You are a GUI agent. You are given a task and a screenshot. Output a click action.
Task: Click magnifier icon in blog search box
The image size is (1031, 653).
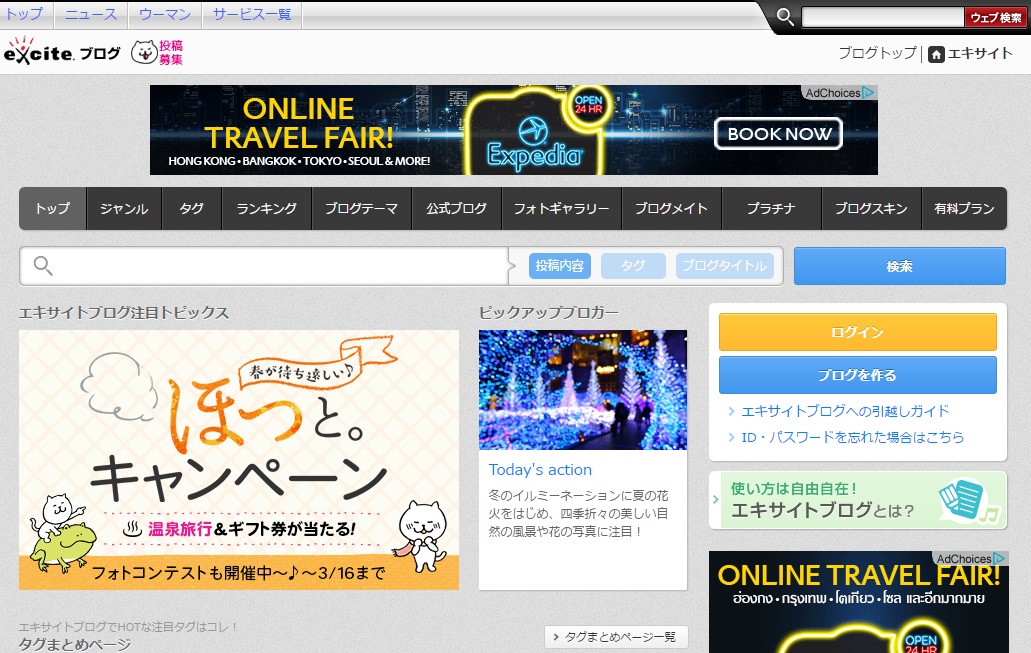click(43, 266)
